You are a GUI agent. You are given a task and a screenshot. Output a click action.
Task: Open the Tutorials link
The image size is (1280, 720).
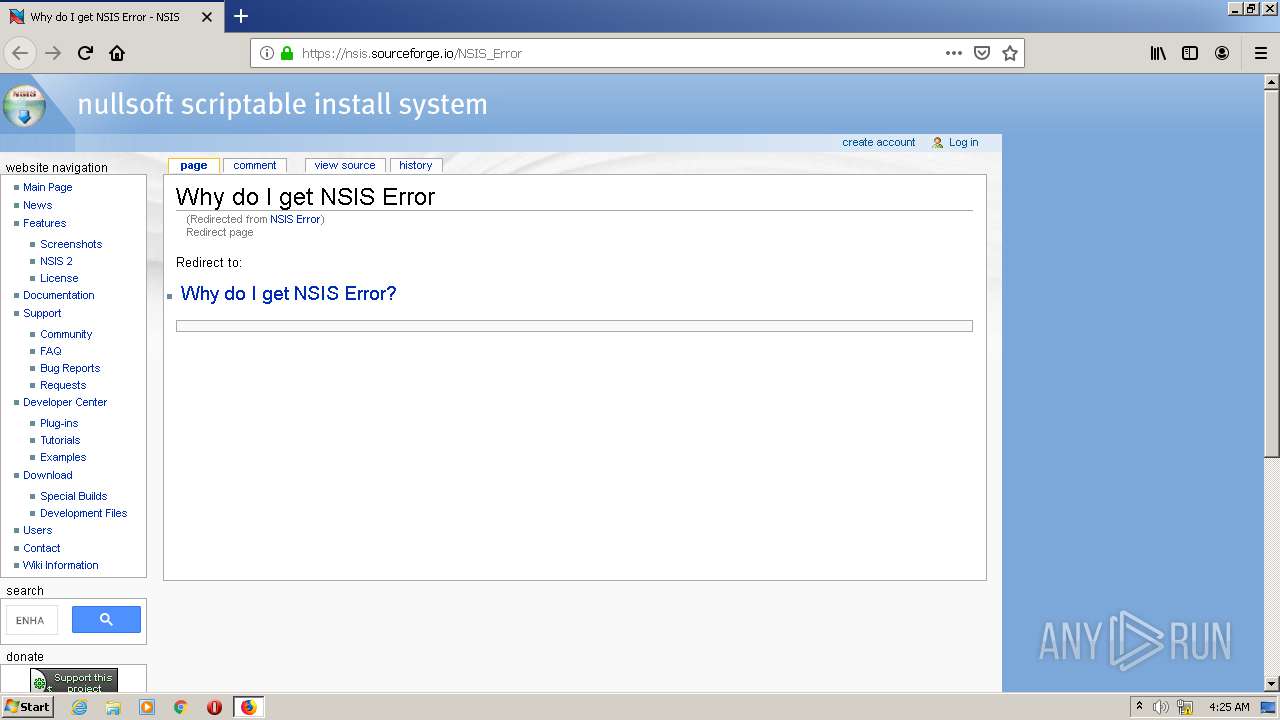(60, 440)
